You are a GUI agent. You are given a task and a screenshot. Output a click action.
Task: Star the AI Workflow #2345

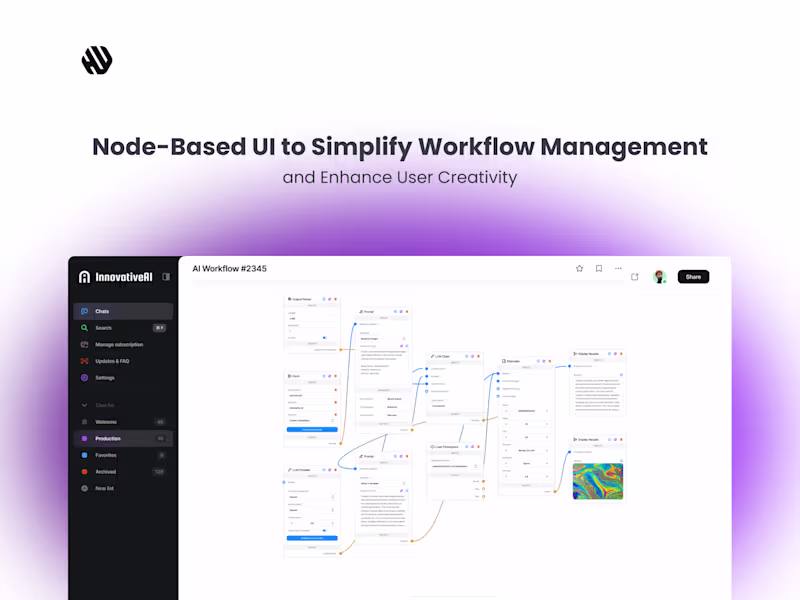click(x=579, y=268)
